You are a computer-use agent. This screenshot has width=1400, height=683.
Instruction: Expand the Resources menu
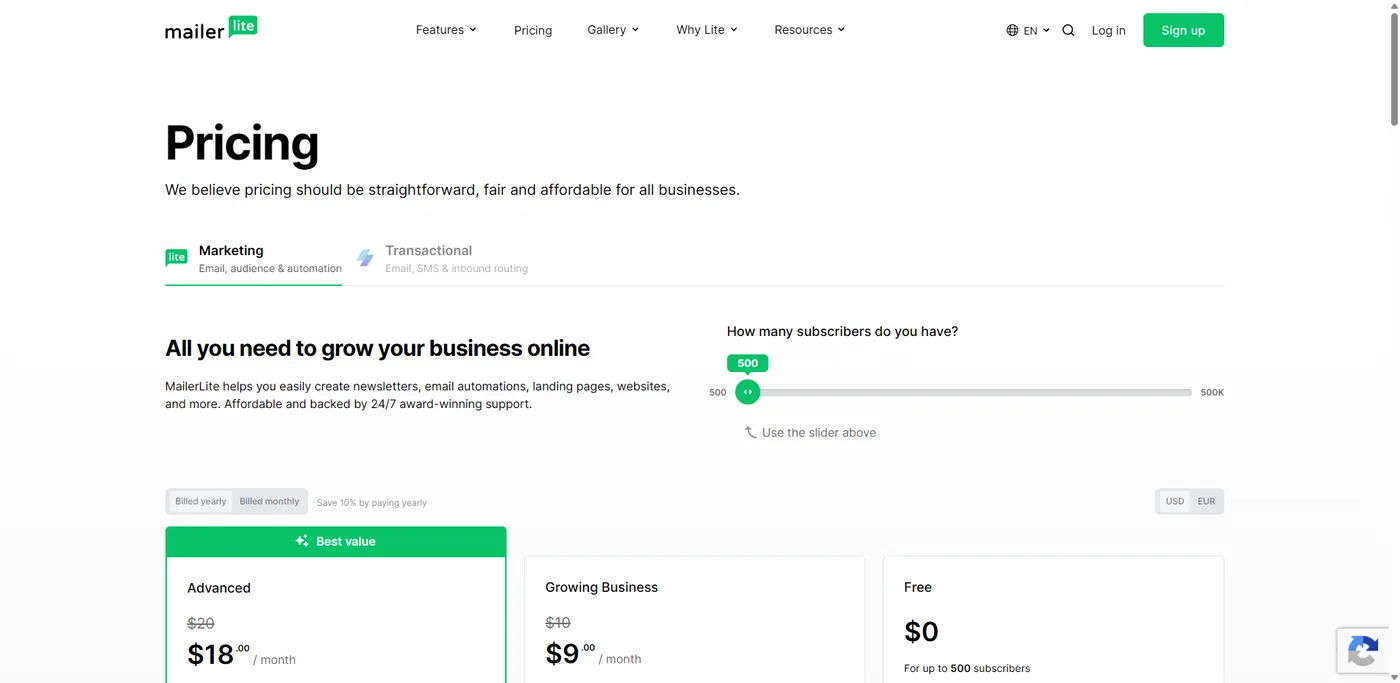coord(810,30)
